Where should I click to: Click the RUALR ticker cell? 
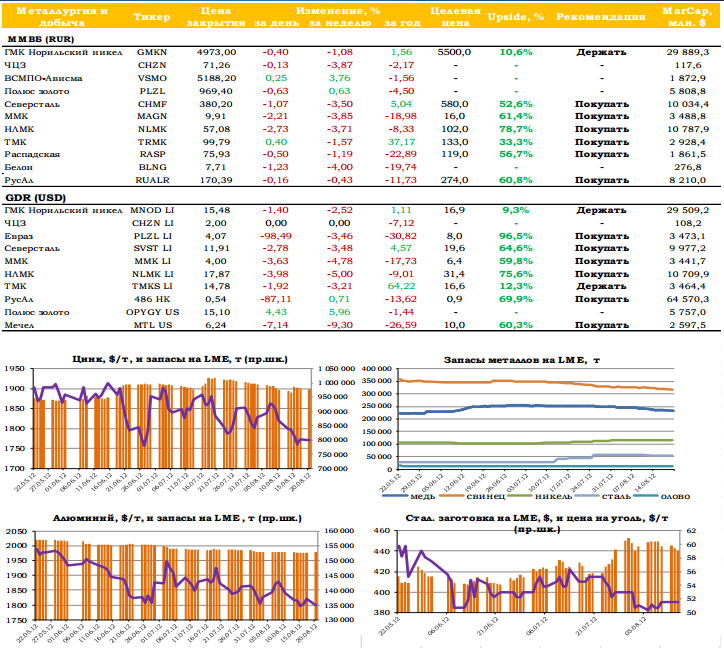[x=152, y=181]
